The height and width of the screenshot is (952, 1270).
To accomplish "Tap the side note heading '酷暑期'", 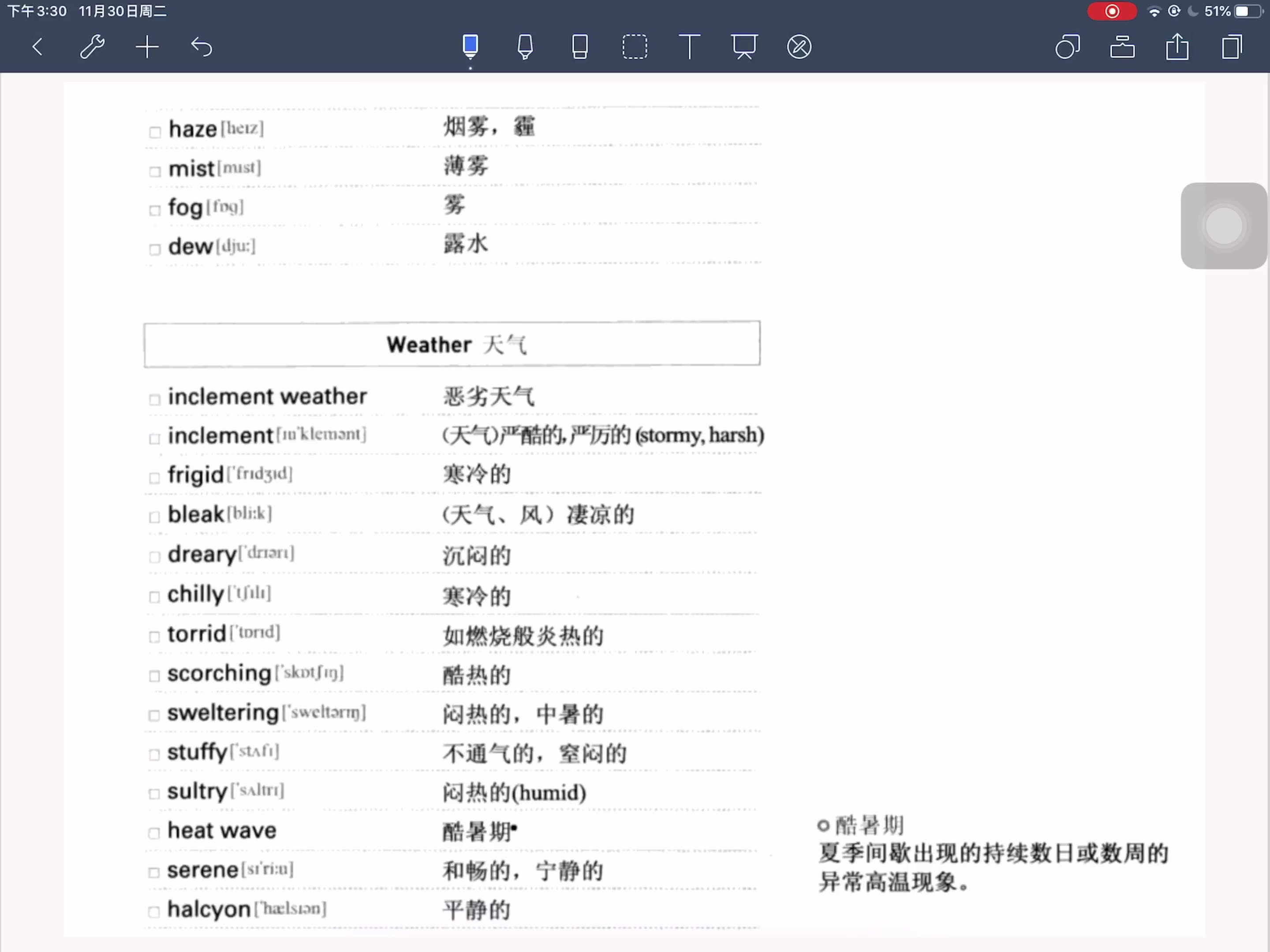I will 869,826.
